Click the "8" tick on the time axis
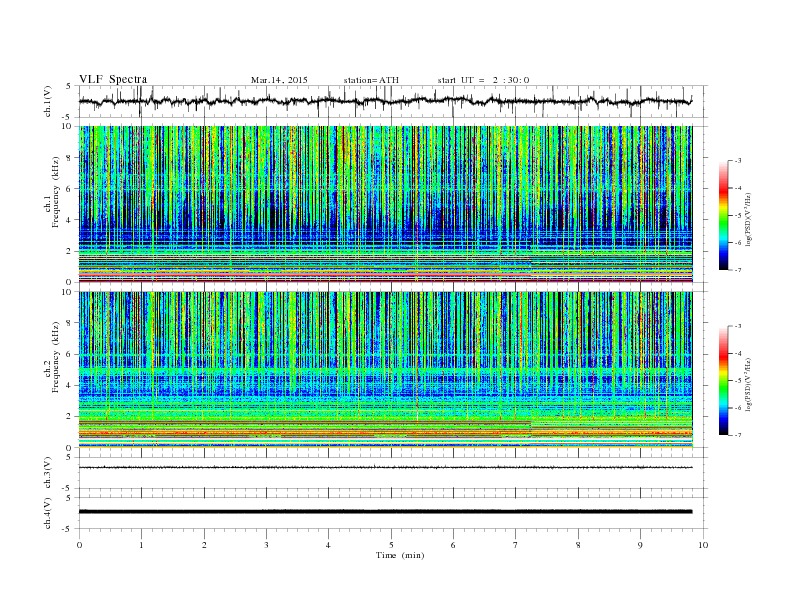 [x=578, y=545]
